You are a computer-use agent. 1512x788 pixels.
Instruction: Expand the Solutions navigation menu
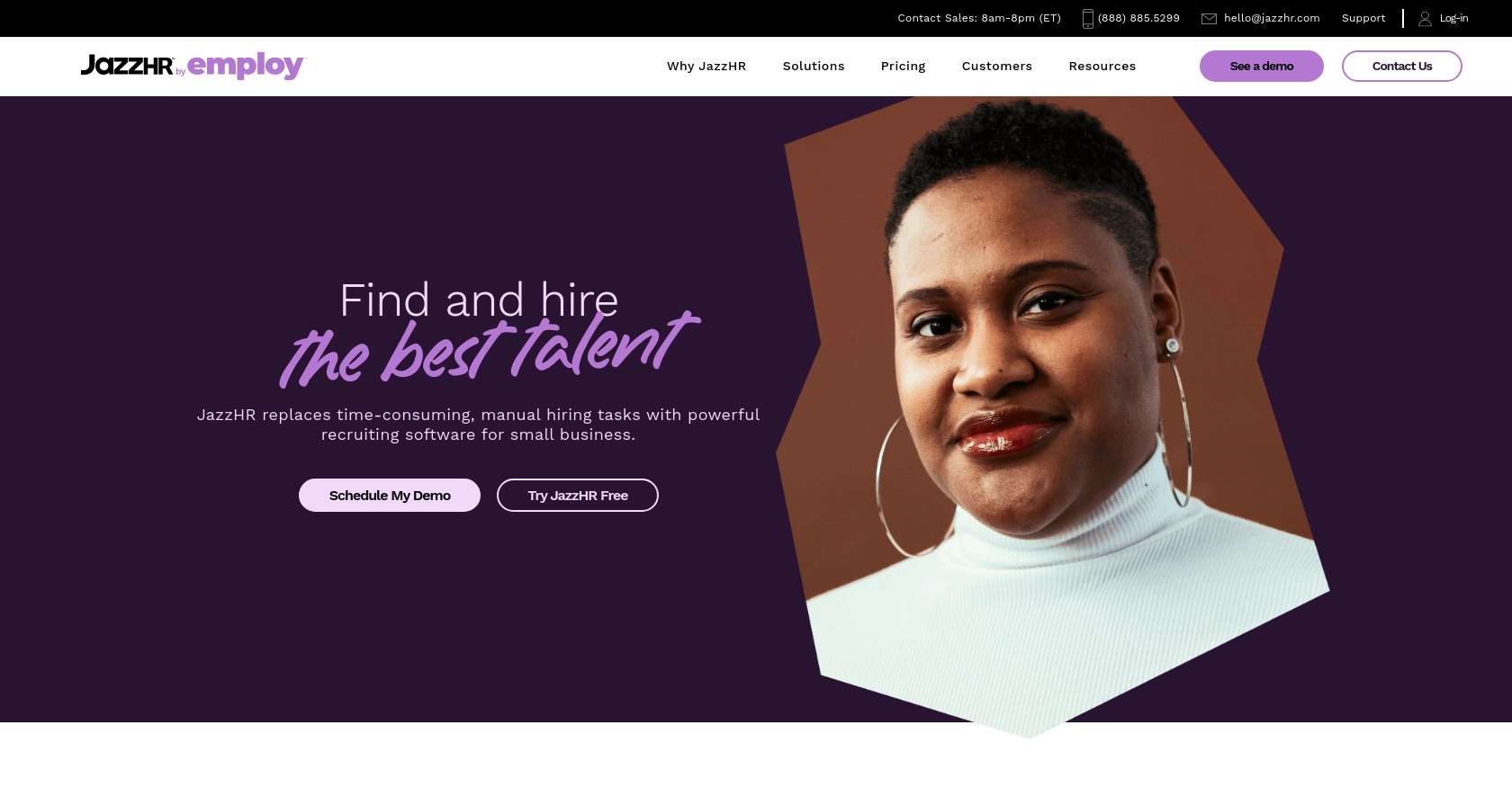[x=814, y=67]
